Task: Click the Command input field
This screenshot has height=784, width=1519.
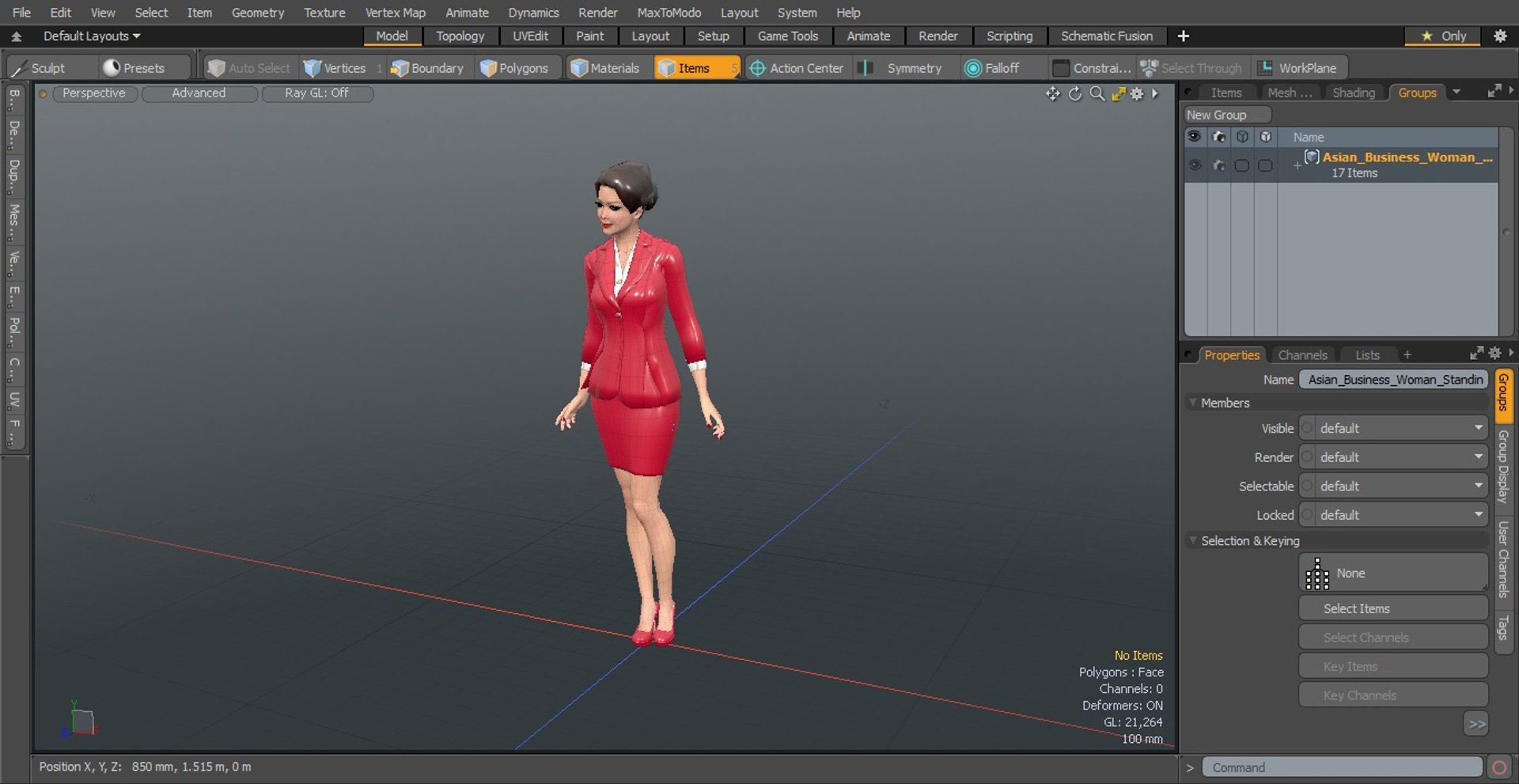Action: [x=1342, y=767]
